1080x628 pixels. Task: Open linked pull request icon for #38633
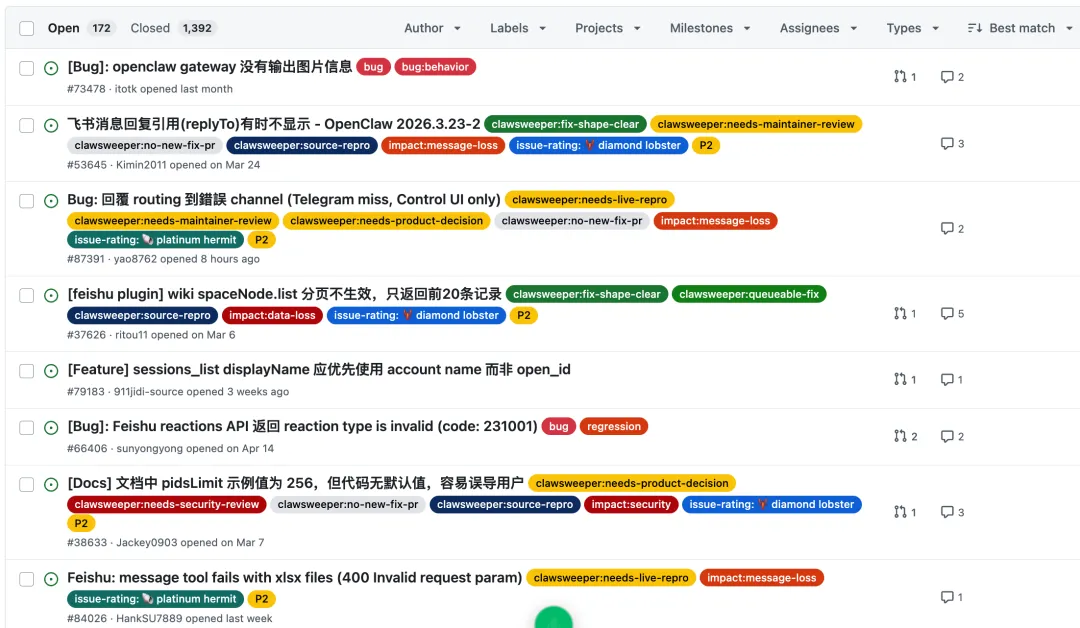coord(900,512)
